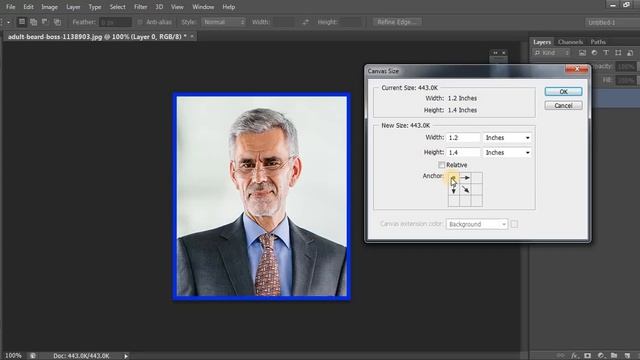Open the Select menu
Viewport: 640px width, 360px height.
coord(118,7)
